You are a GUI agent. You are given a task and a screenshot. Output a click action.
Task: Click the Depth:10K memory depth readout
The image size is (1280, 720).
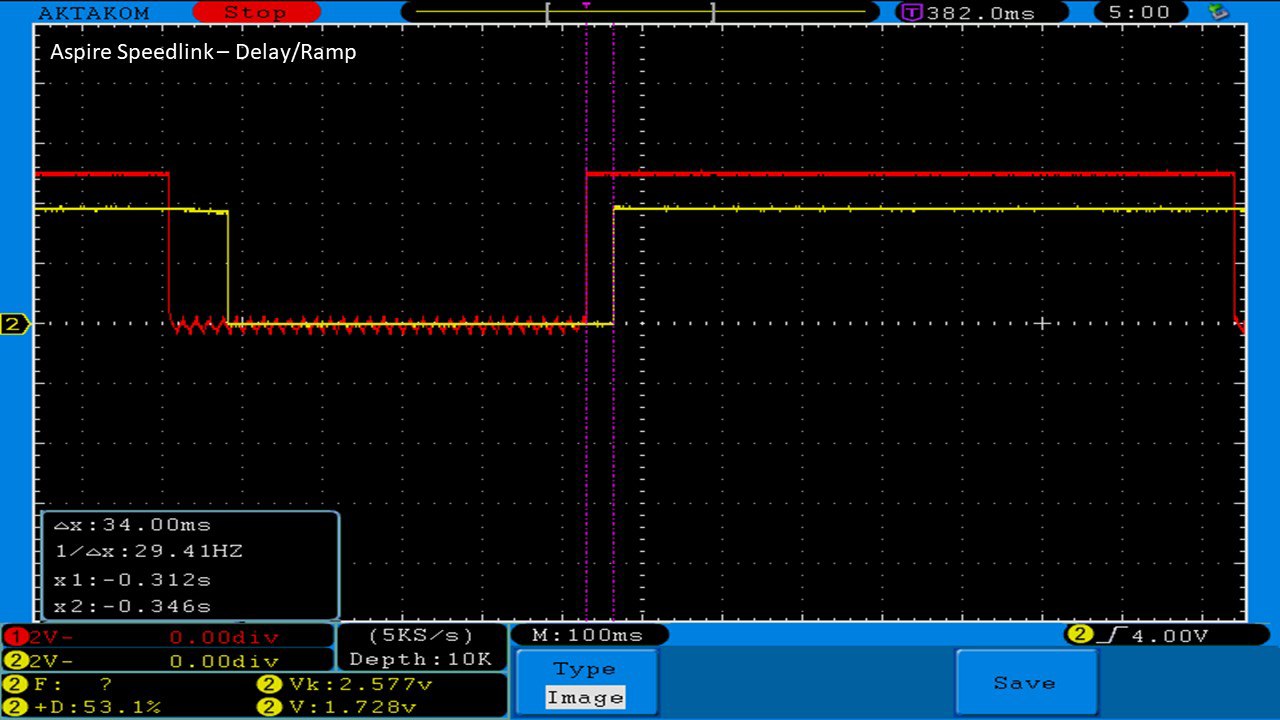click(420, 659)
